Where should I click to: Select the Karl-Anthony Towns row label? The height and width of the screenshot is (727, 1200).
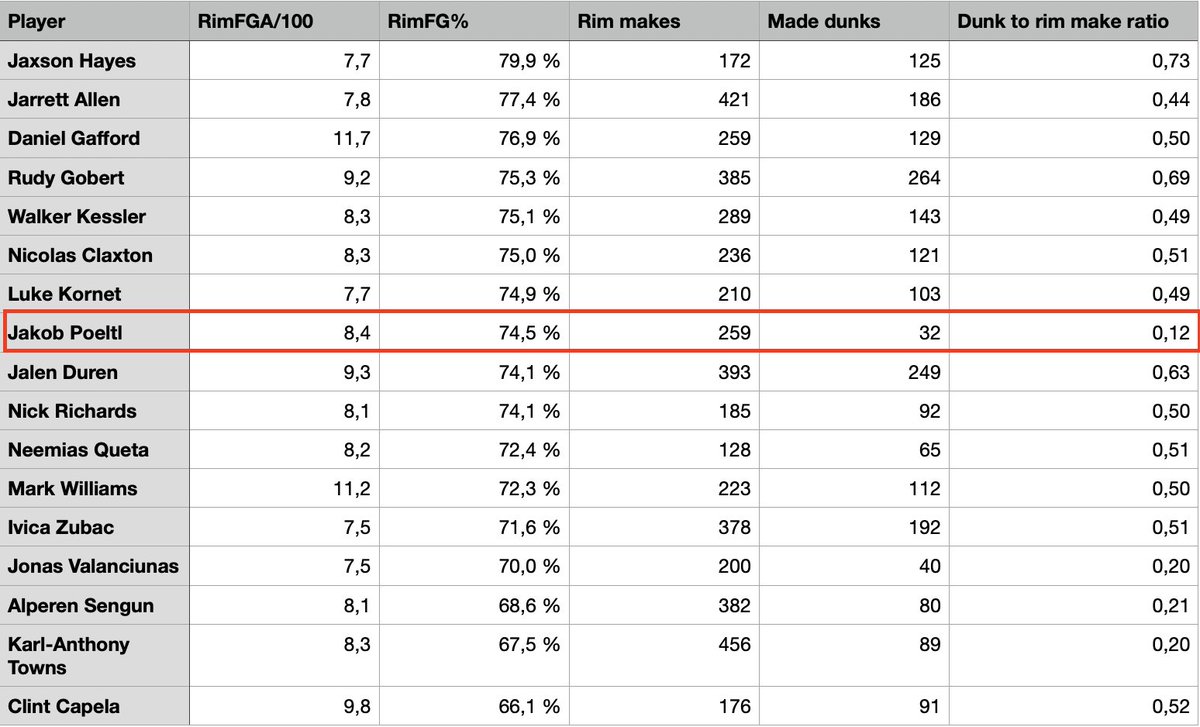pyautogui.click(x=95, y=656)
